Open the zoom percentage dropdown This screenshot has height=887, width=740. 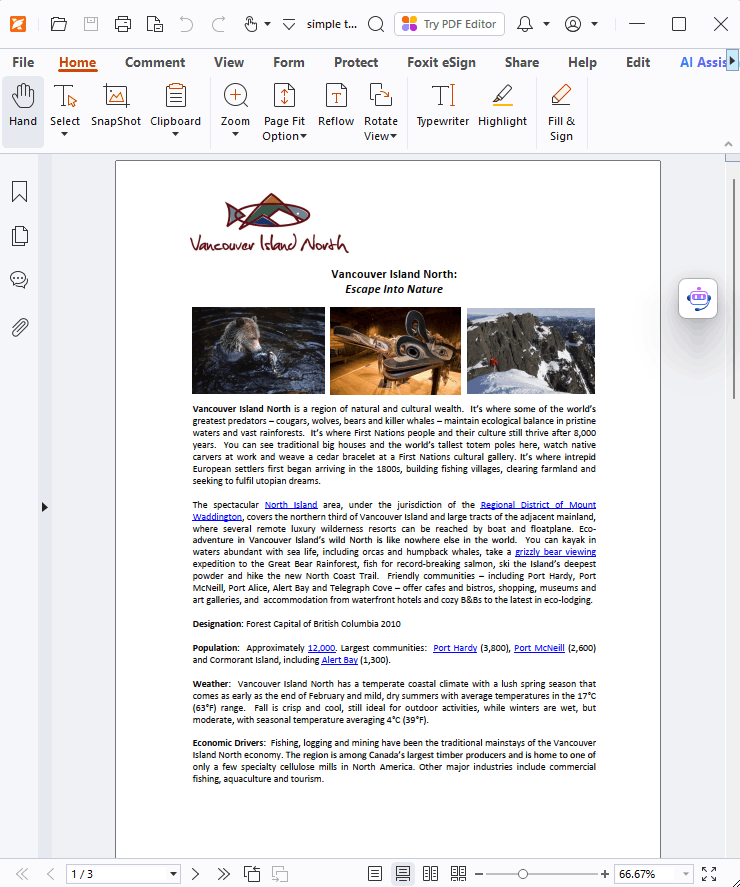pyautogui.click(x=686, y=874)
